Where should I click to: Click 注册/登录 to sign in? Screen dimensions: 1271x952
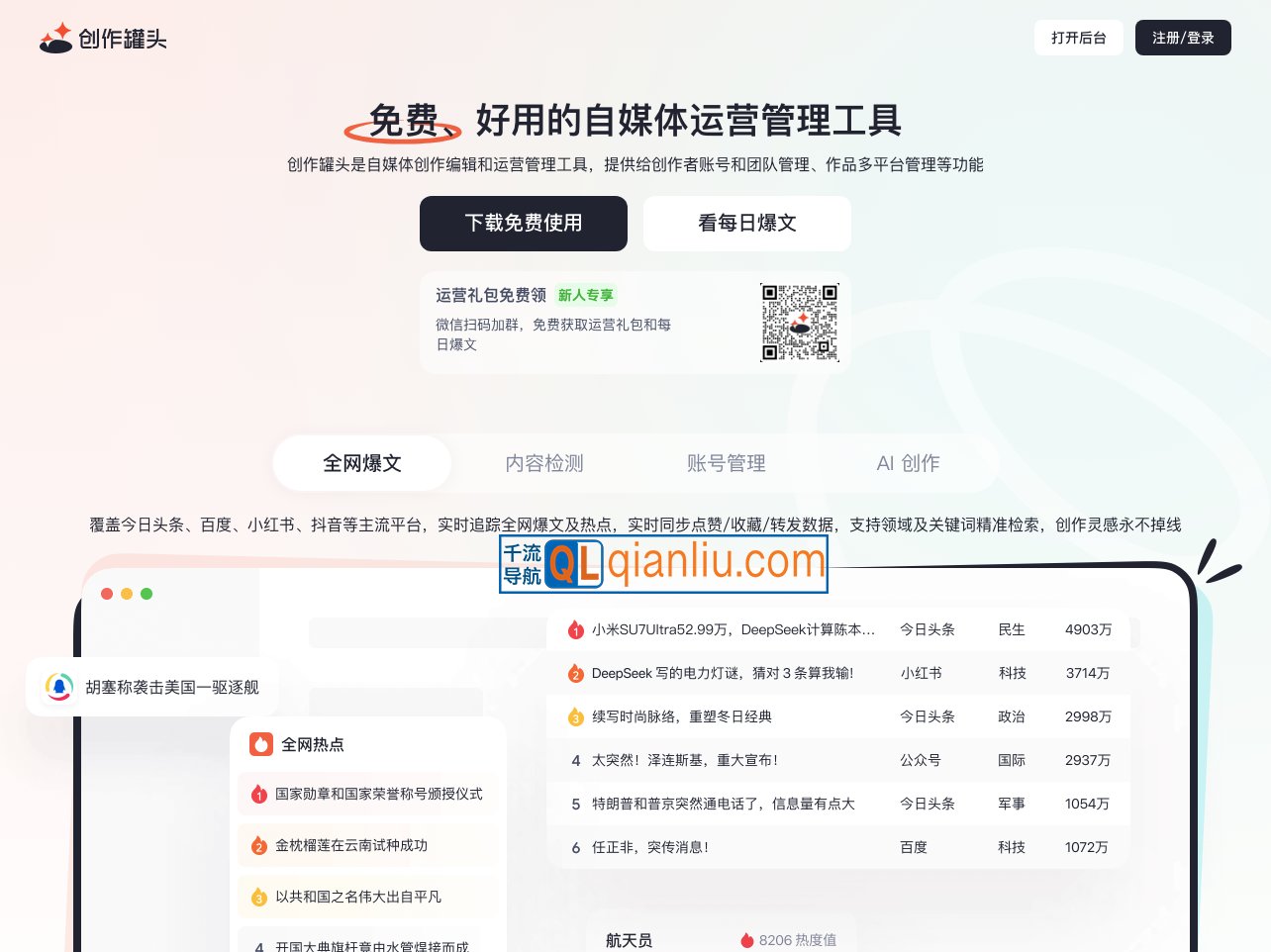[x=1183, y=38]
